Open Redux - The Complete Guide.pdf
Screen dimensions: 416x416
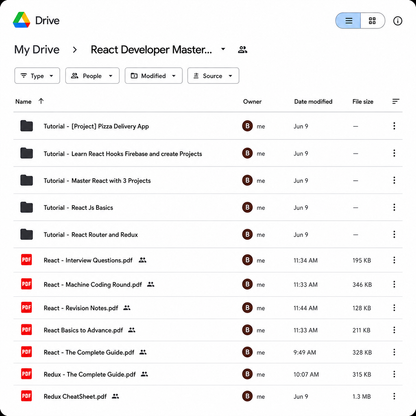(x=90, y=374)
